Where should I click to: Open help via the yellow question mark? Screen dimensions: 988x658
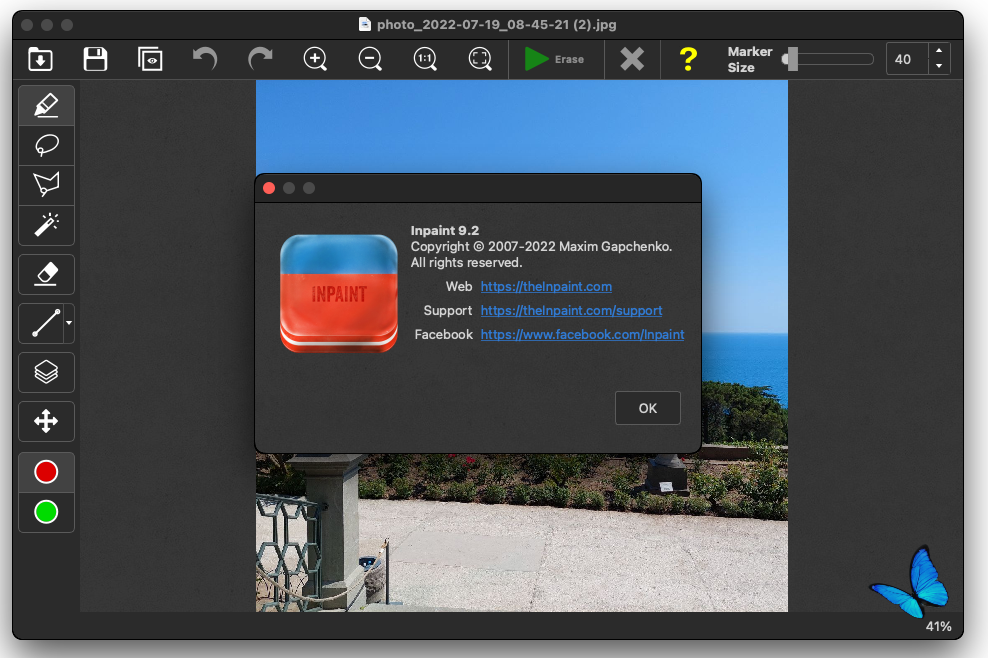(688, 59)
